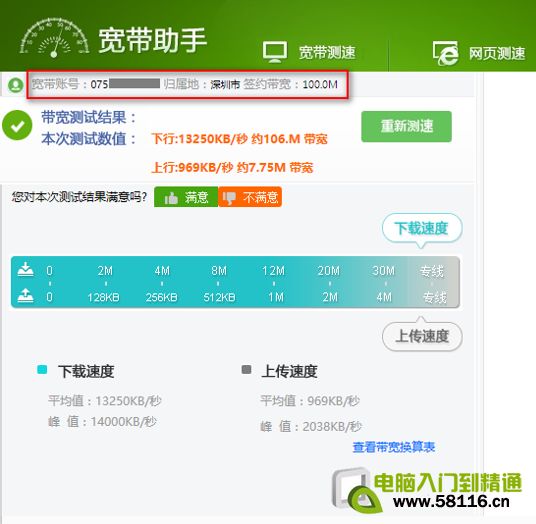Rate the result as 不满意
This screenshot has width=536, height=524.
[250, 197]
